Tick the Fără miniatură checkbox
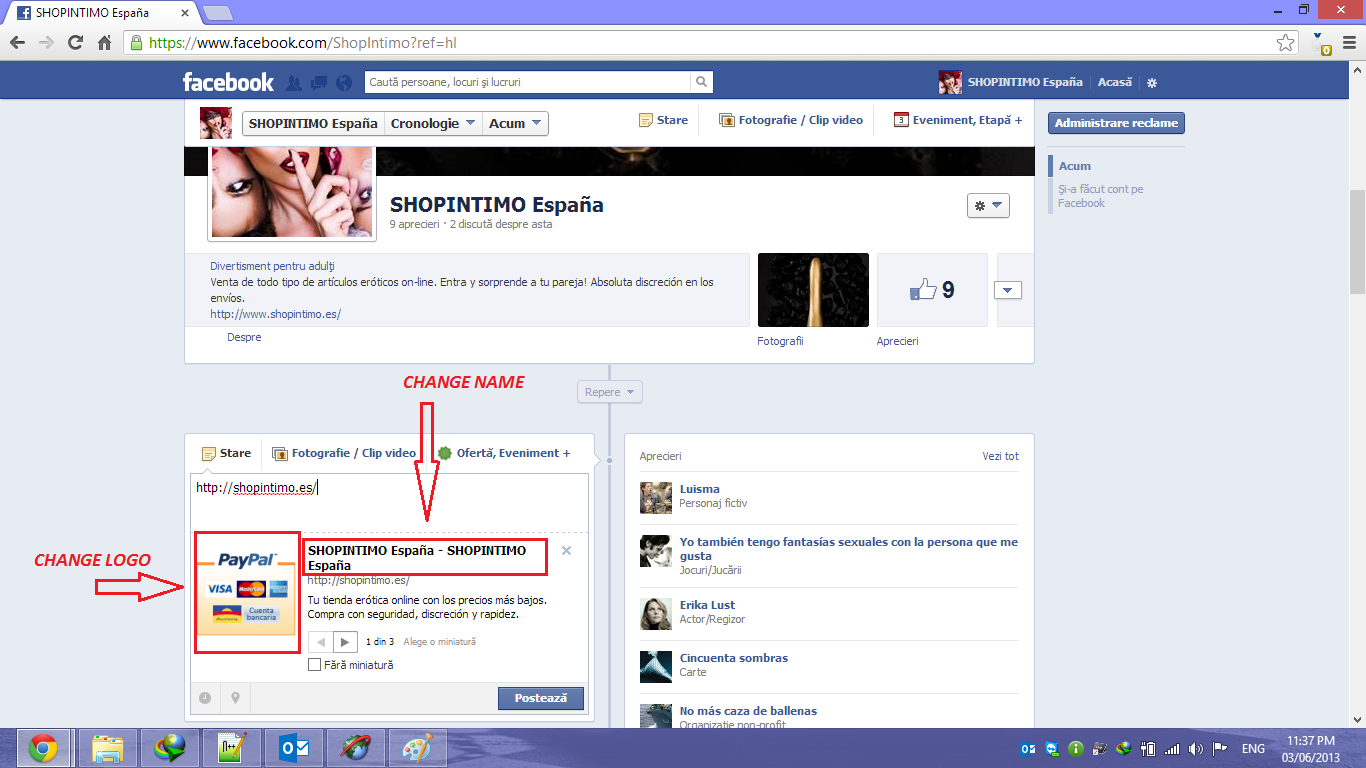The width and height of the screenshot is (1366, 768). pyautogui.click(x=315, y=665)
